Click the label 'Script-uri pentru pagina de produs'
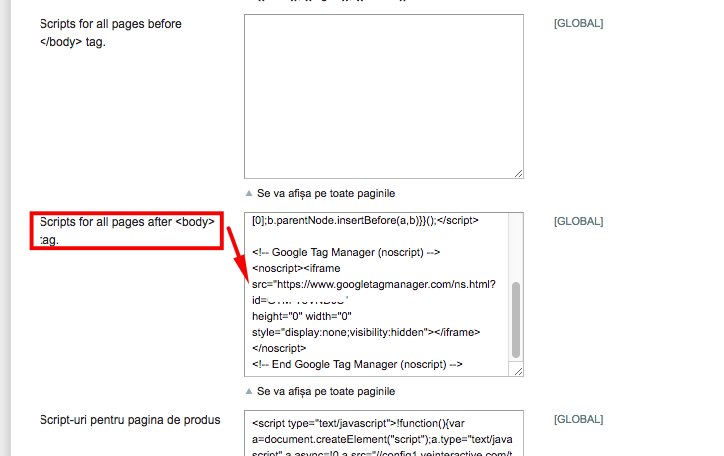The image size is (724, 456). coord(130,420)
